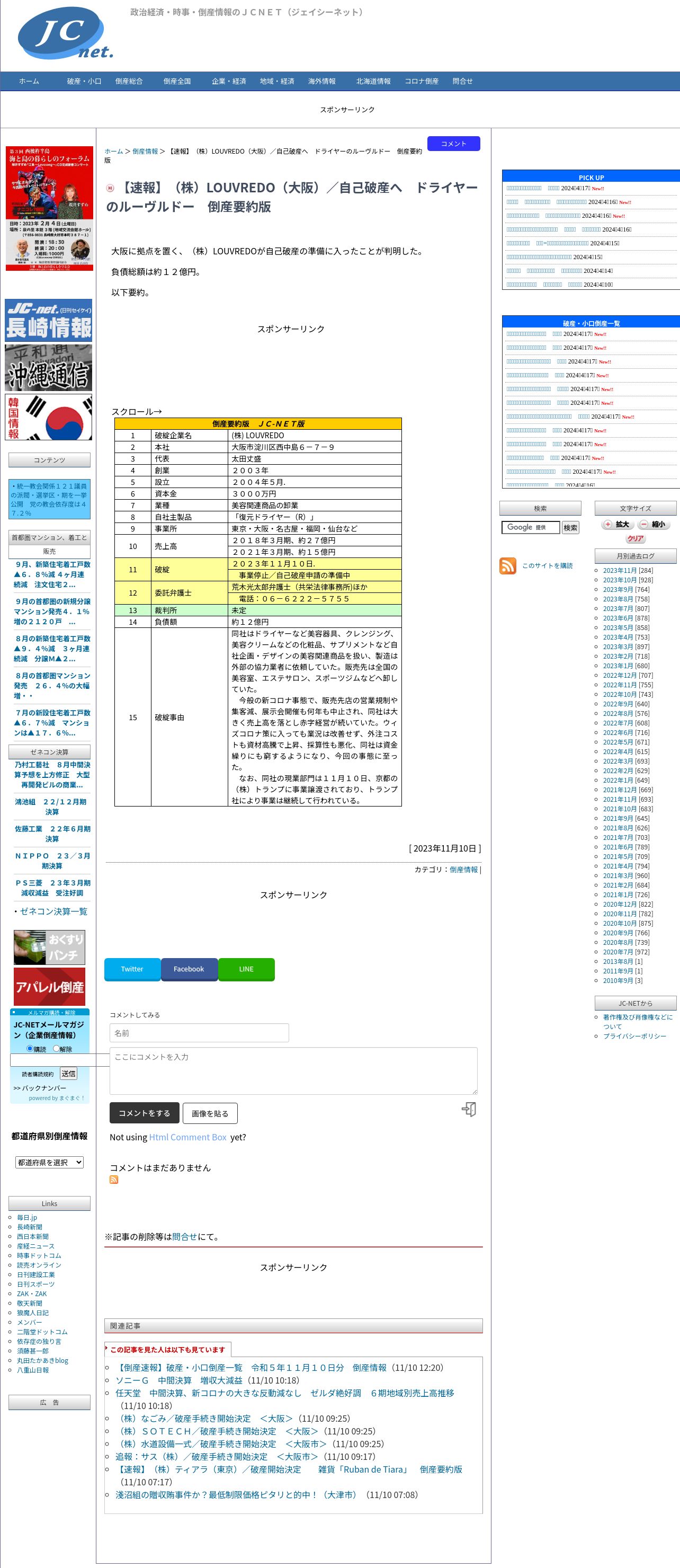Open the アパレル倒産 banner
The height and width of the screenshot is (1568, 680).
pos(49,987)
